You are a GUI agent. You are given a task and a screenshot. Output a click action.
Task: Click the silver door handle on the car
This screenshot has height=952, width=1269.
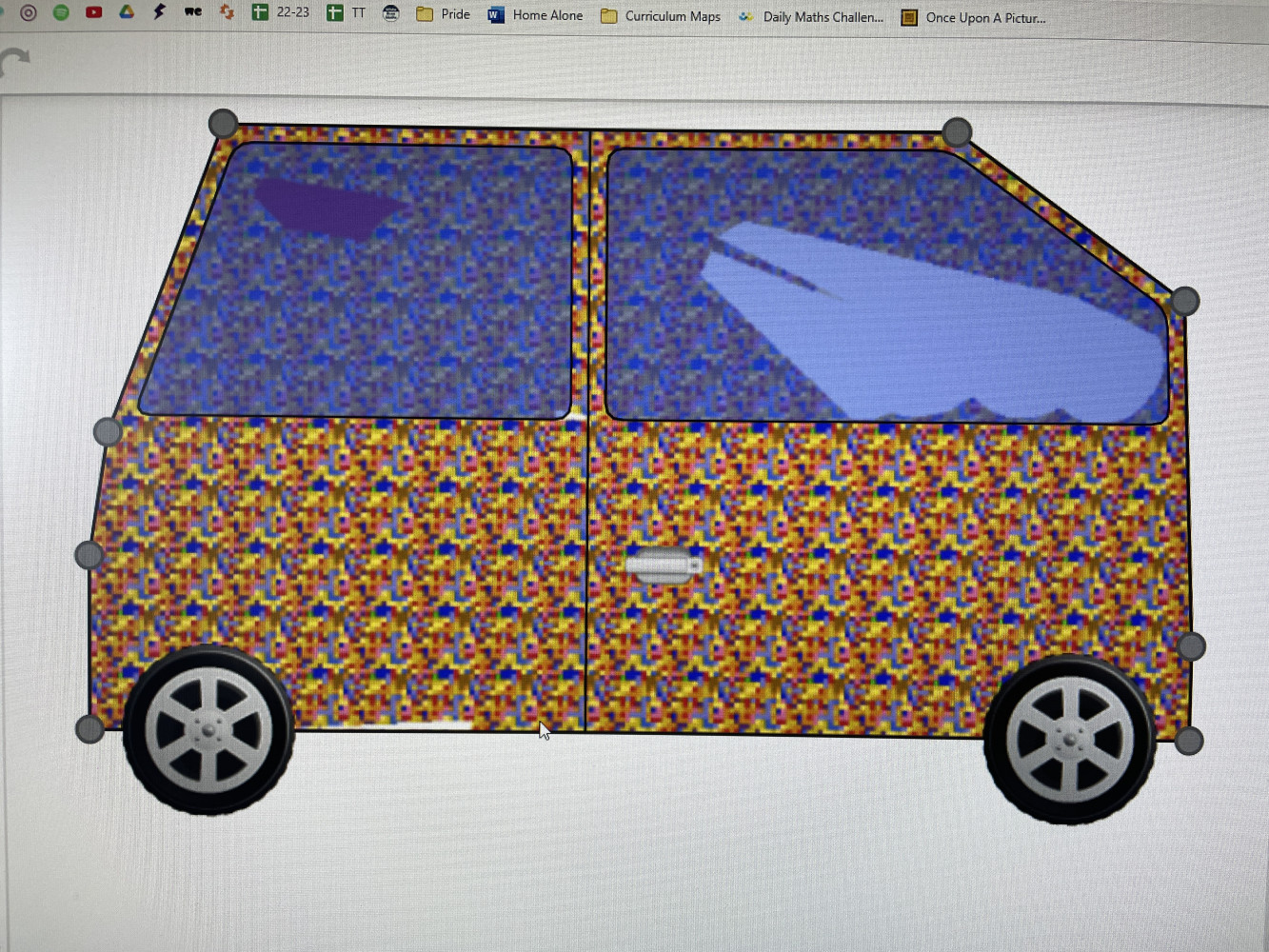tap(664, 565)
